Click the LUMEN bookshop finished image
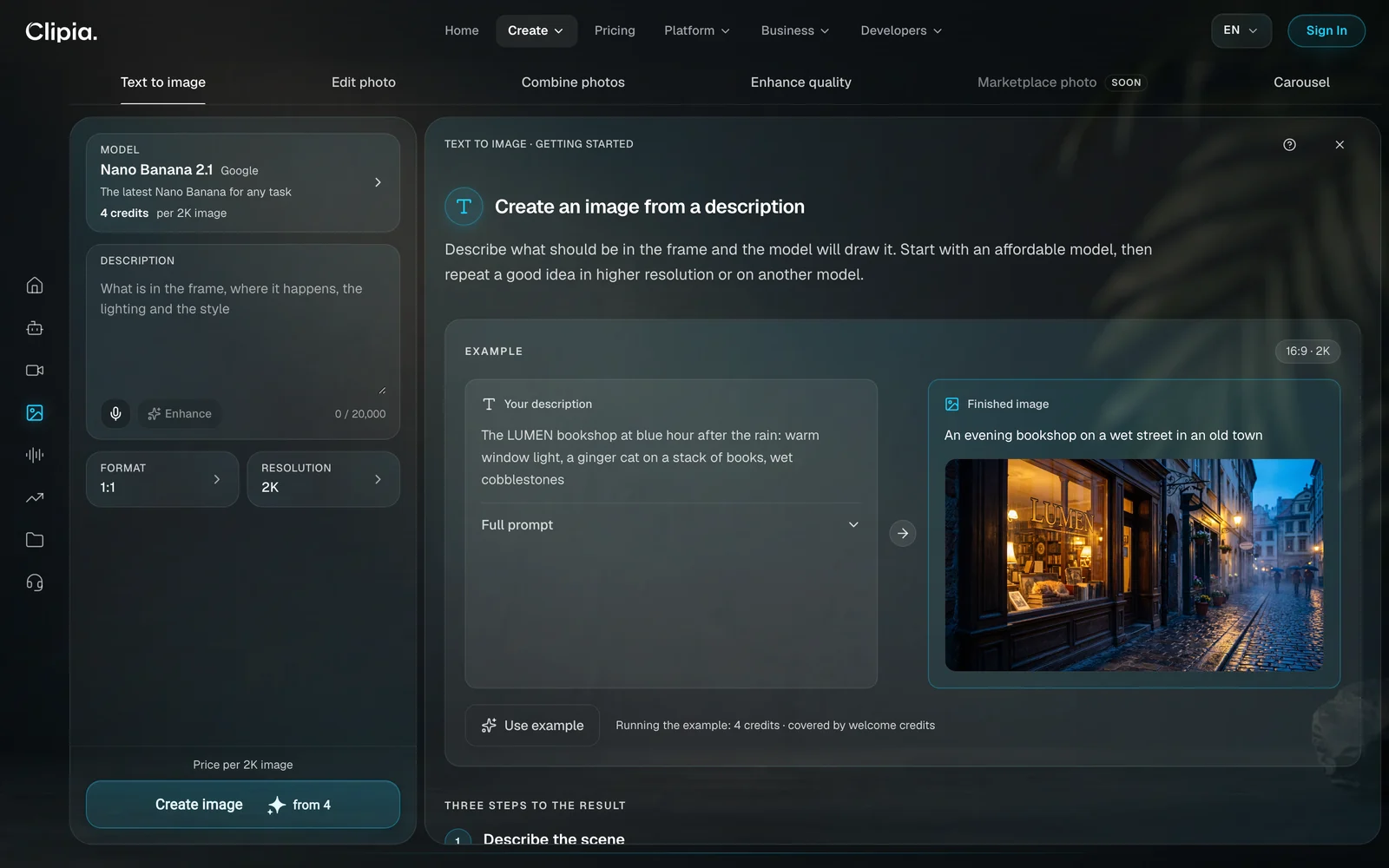This screenshot has width=1389, height=868. point(1134,565)
